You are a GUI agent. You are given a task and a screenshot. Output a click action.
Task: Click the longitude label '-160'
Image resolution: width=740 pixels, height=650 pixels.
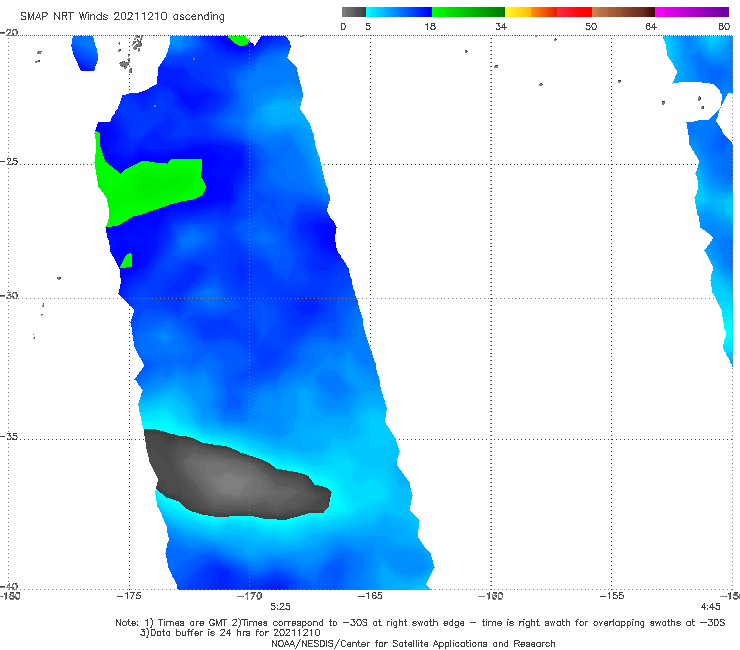(491, 596)
